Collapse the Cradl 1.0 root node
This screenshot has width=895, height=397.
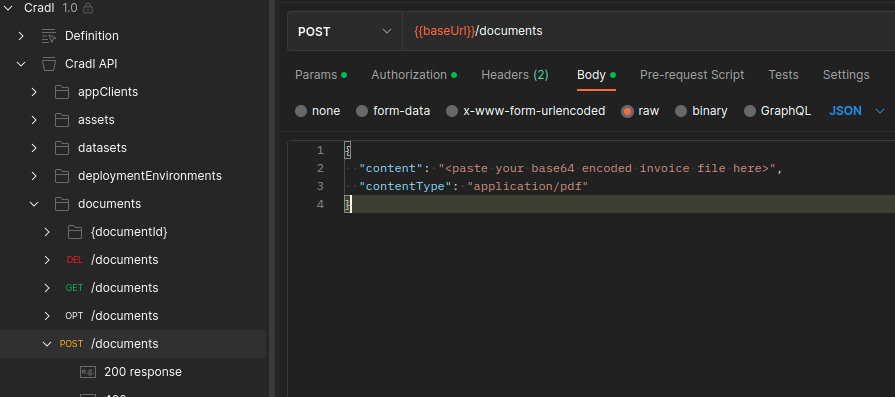(x=8, y=8)
